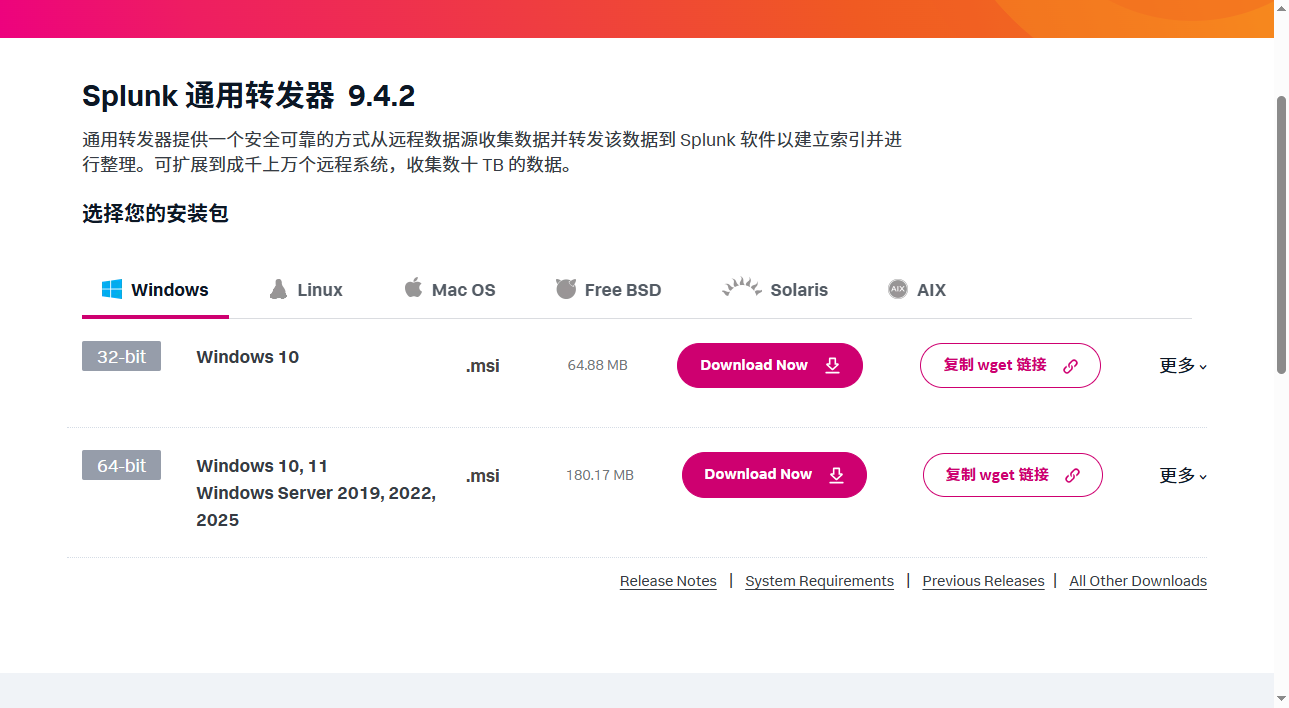View Previous Releases
This screenshot has width=1289, height=708.
[983, 581]
